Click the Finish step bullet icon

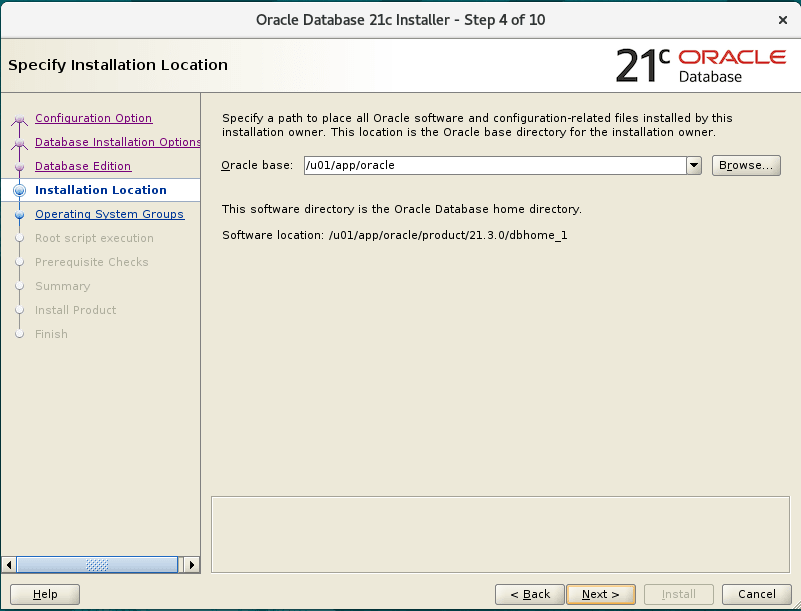pos(19,334)
